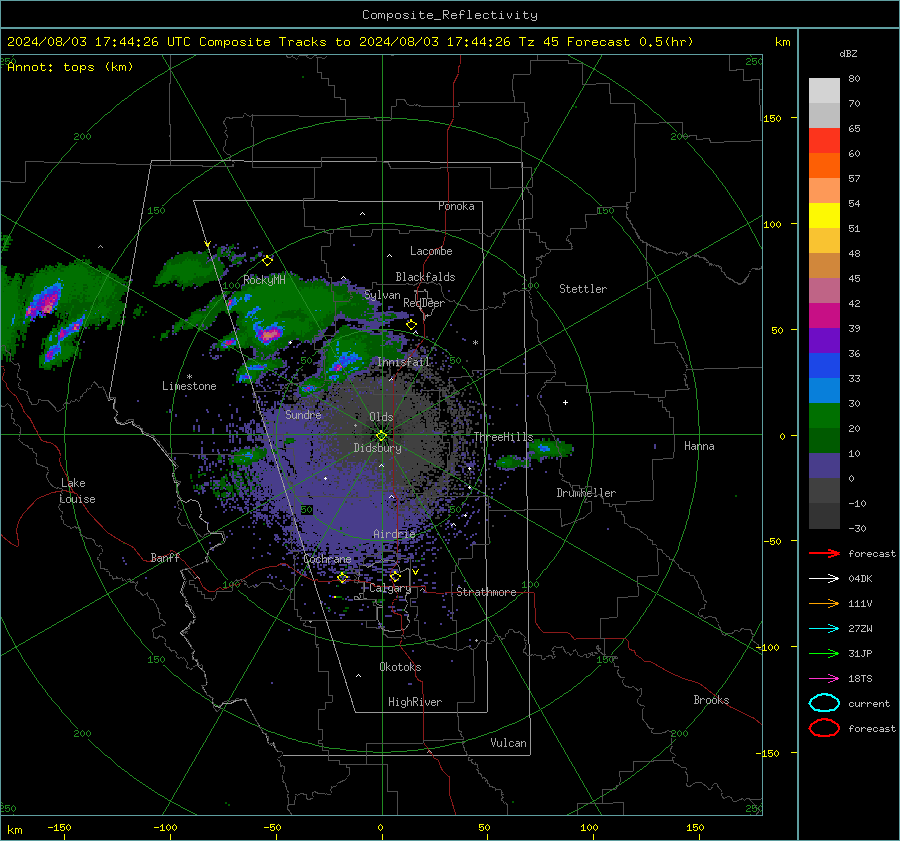Click the Banff label on the map

165,557
